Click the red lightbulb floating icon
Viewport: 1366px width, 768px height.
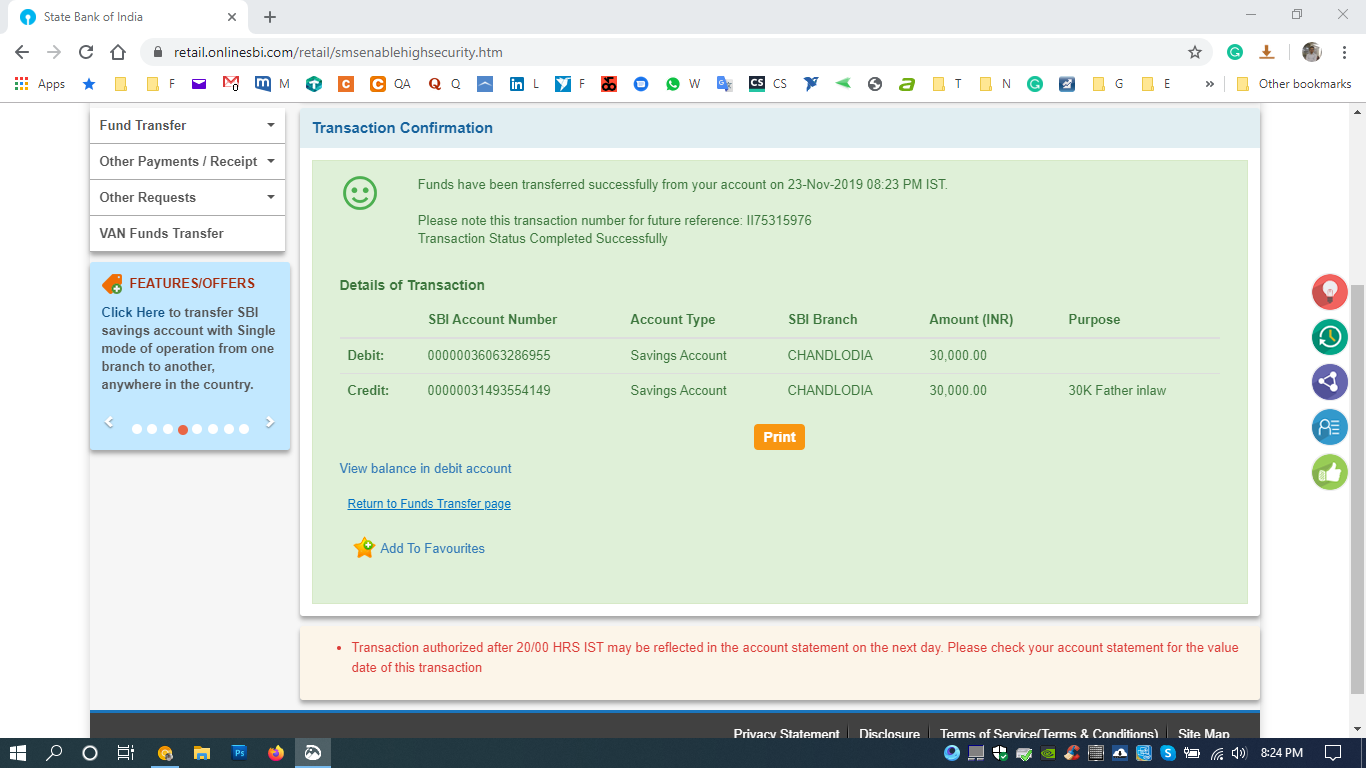pos(1330,292)
